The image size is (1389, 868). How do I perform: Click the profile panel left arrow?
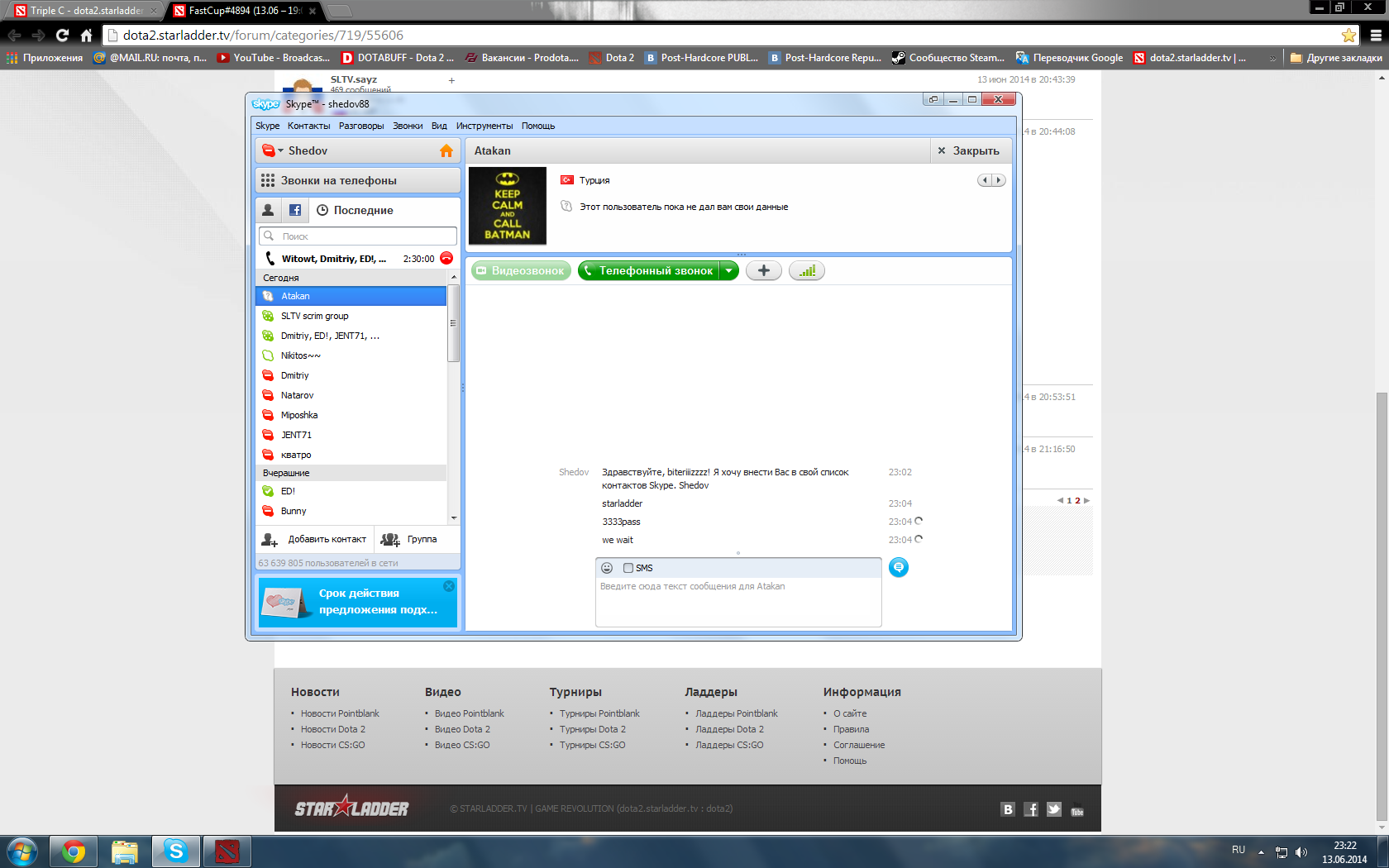tap(985, 180)
